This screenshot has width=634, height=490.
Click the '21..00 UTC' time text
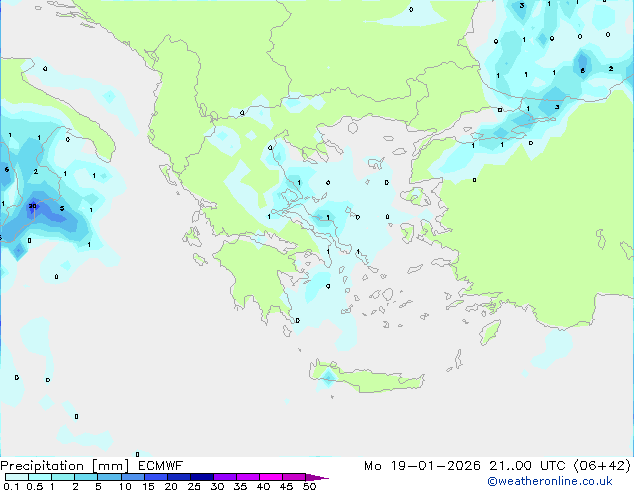(527, 466)
